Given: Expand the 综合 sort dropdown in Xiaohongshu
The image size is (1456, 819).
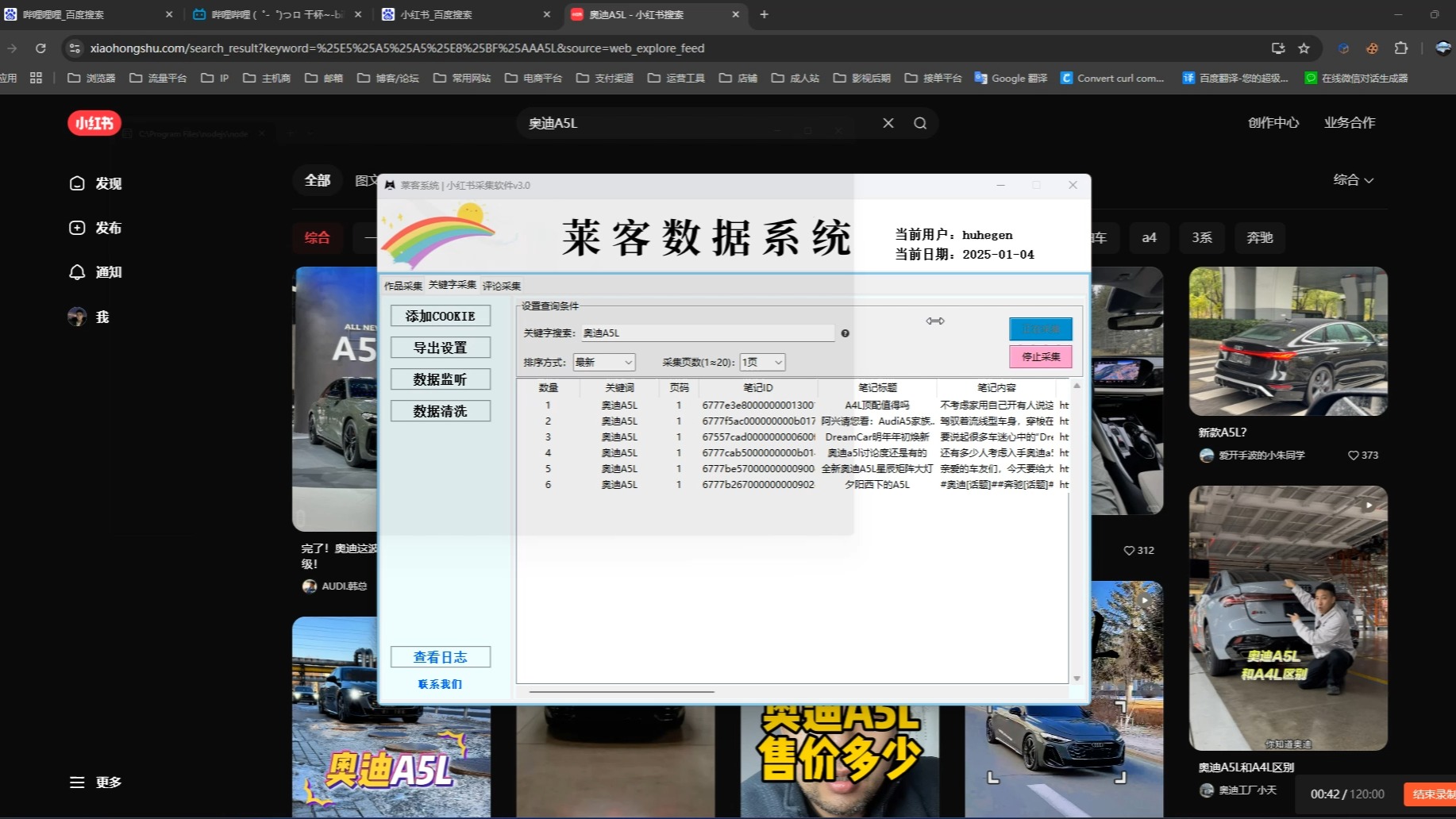Looking at the screenshot, I should tap(1353, 180).
